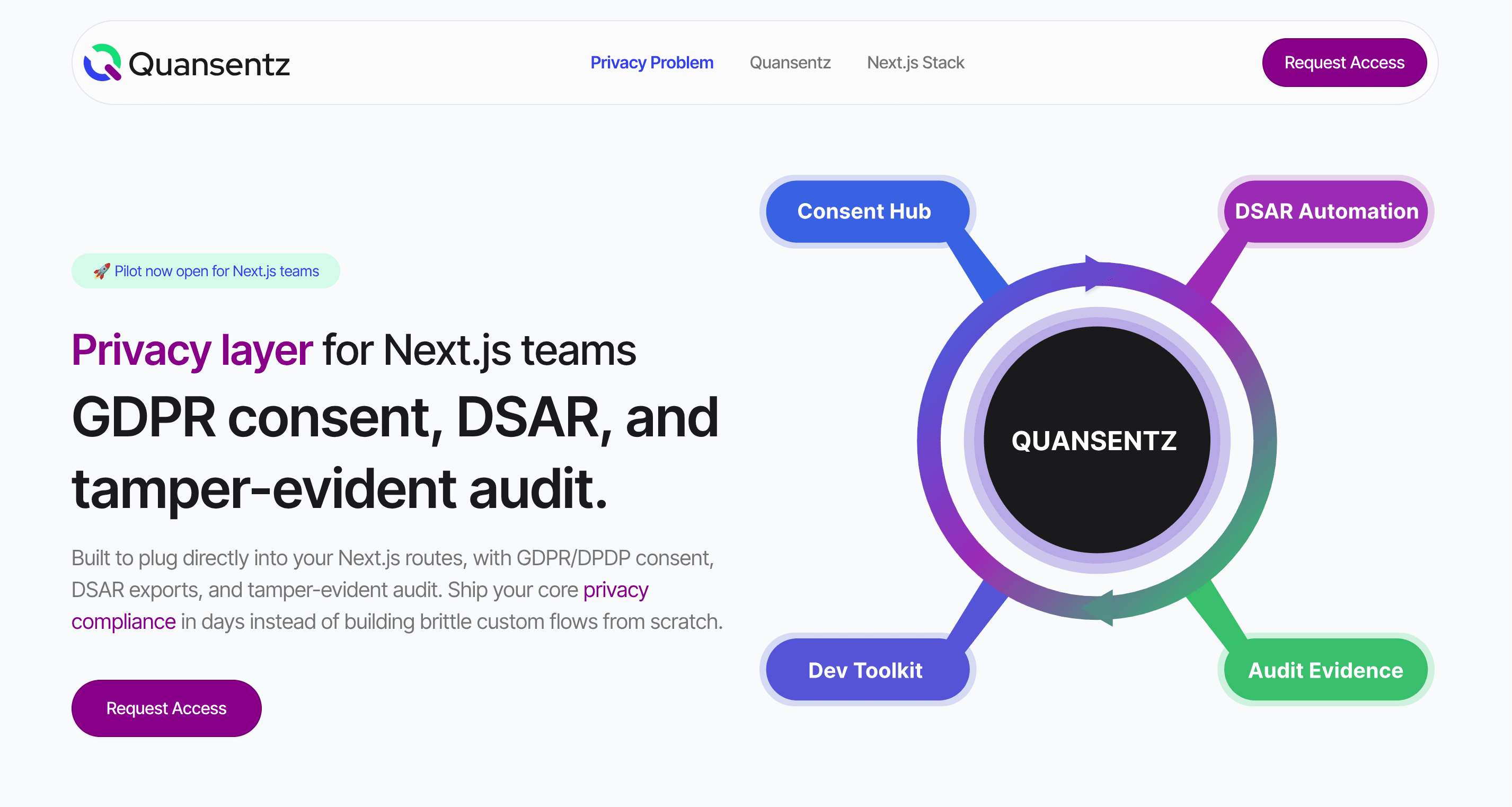Click the rocket icon in the pilot badge
1512x807 pixels.
pyautogui.click(x=101, y=271)
